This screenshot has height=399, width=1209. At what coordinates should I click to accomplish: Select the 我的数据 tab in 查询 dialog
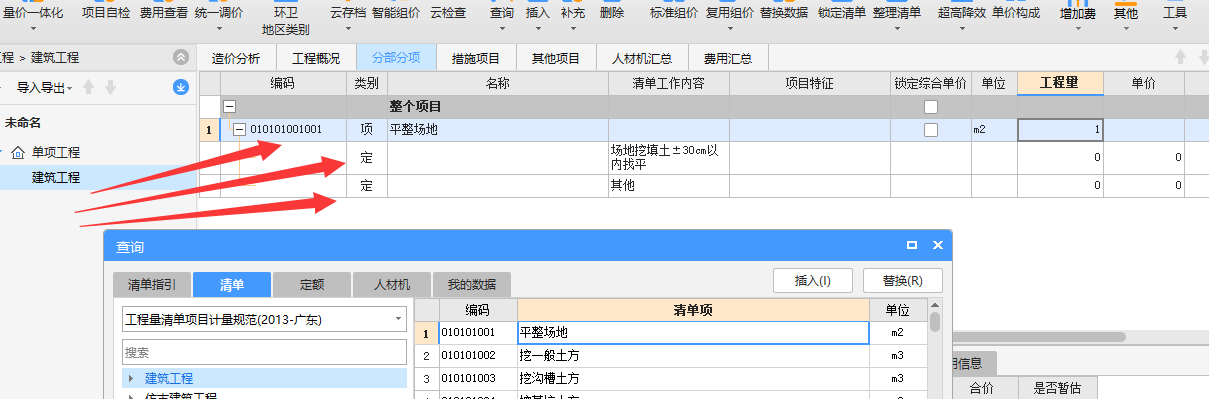[x=472, y=284]
